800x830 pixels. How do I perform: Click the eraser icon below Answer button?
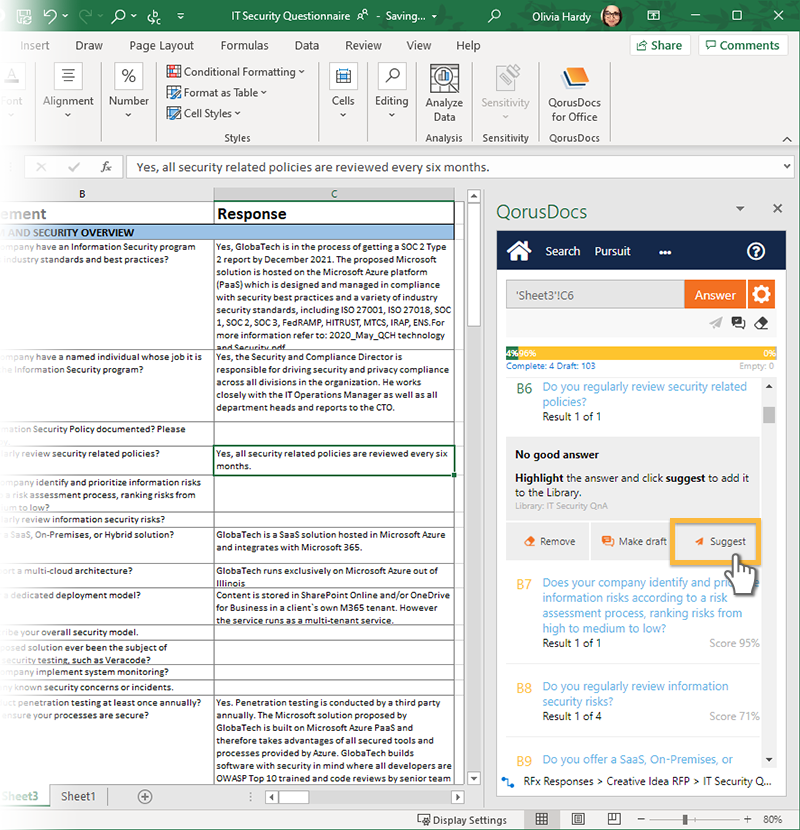pos(760,323)
